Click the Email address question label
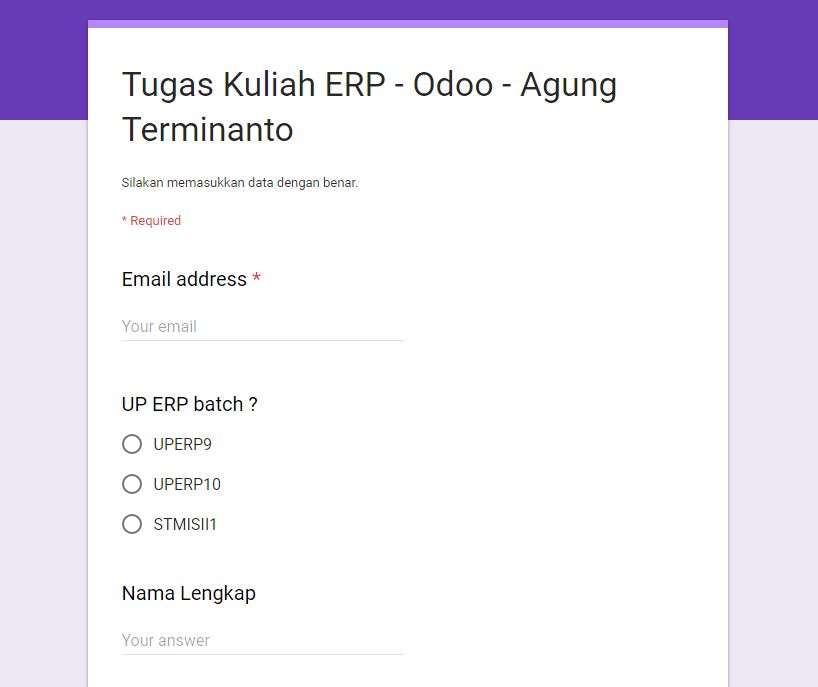This screenshot has height=687, width=818. point(184,279)
